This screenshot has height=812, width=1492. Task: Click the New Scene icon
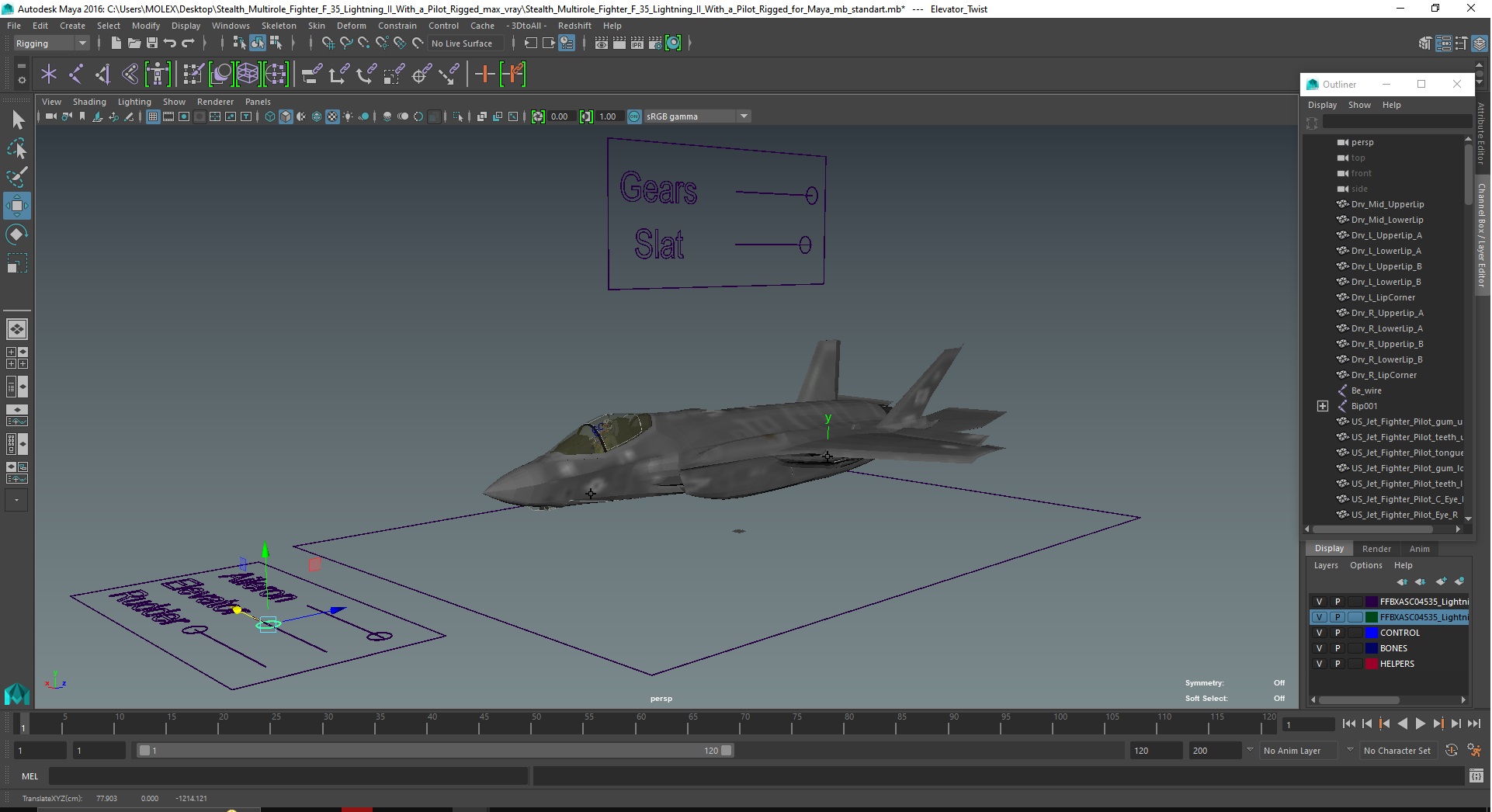point(116,43)
